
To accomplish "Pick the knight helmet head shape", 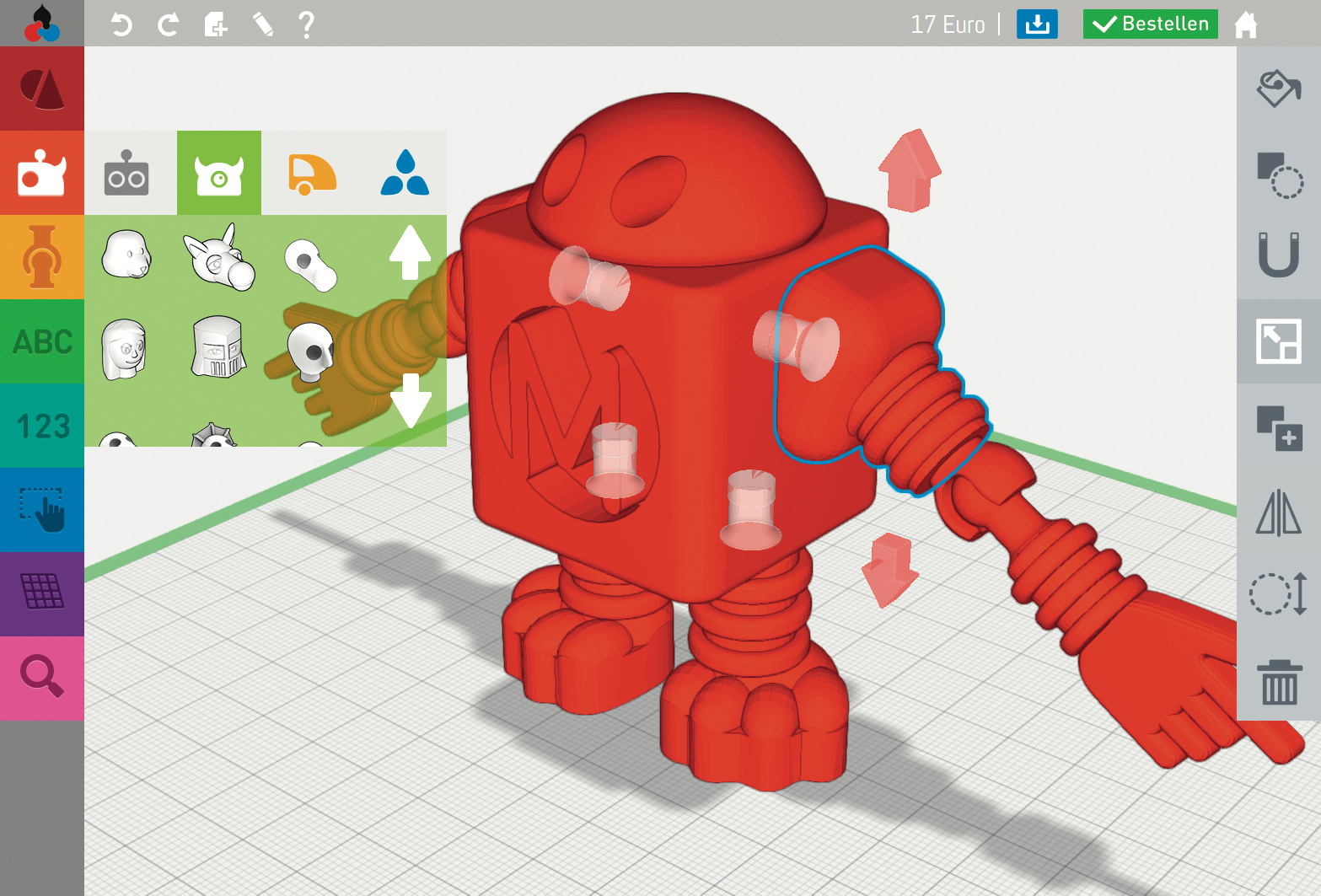I will coord(218,346).
